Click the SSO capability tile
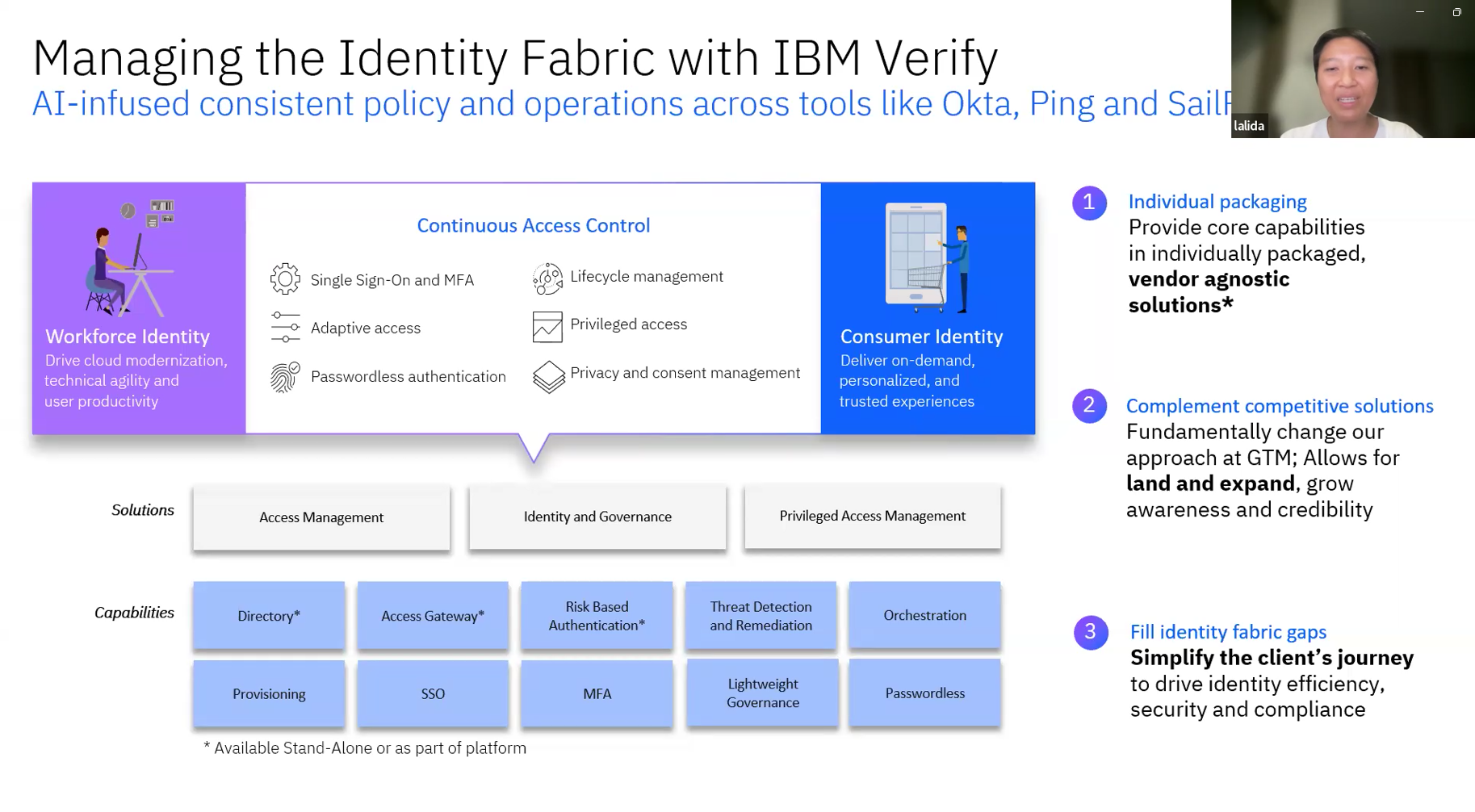 click(433, 694)
